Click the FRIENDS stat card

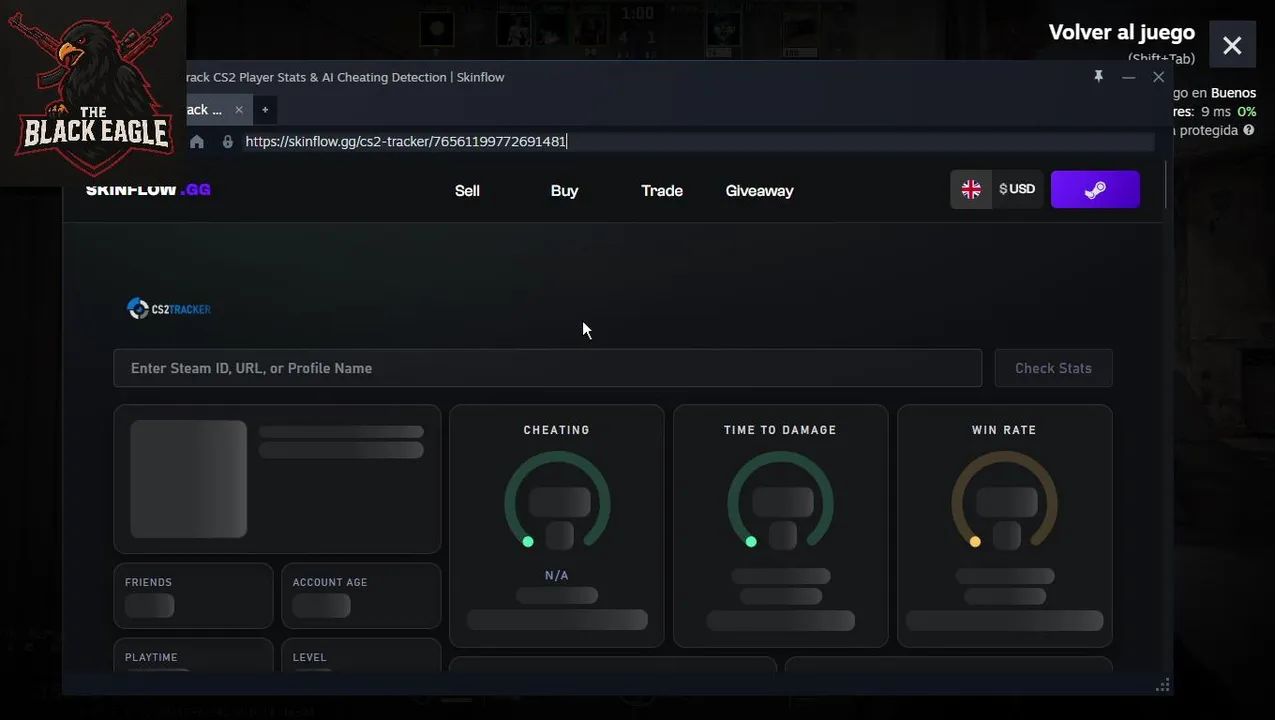click(193, 595)
